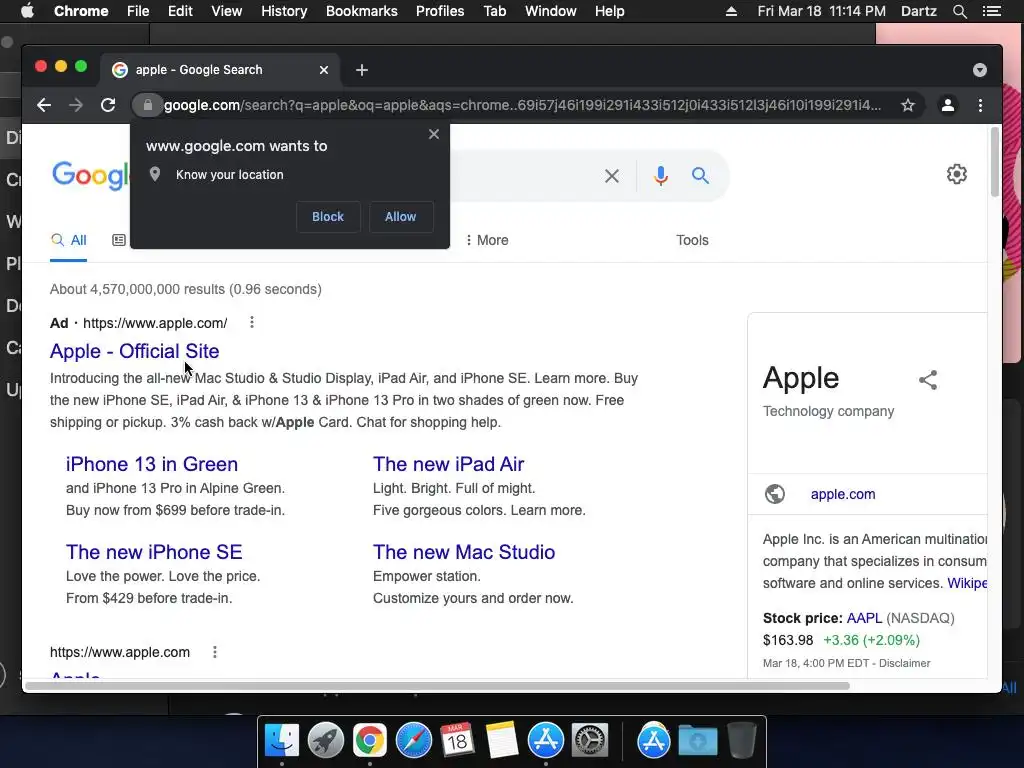
Task: Open The new iPad Air link
Action: pos(449,464)
